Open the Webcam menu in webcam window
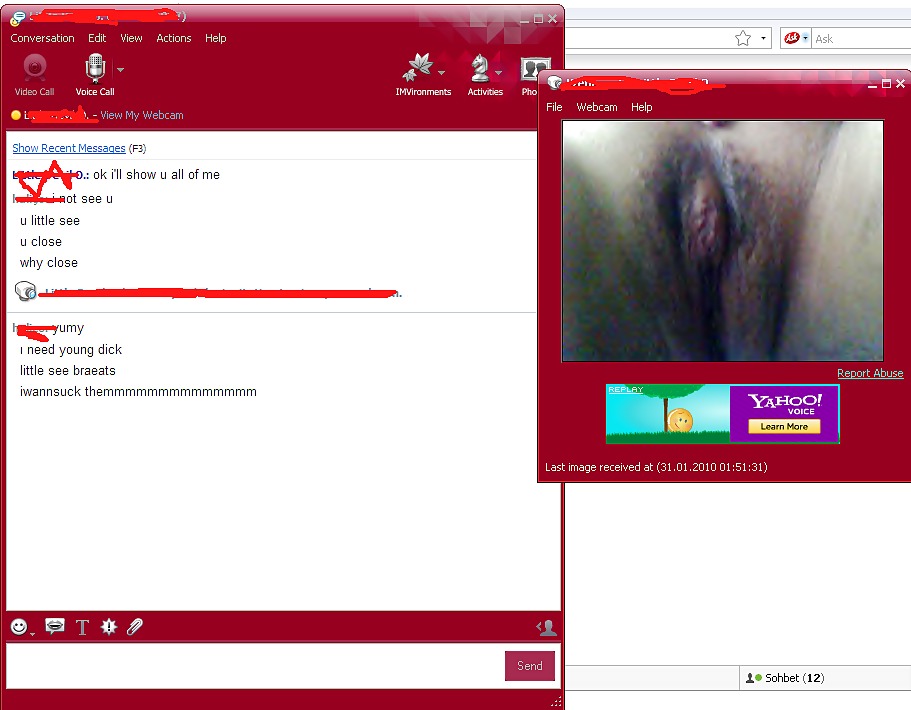911x710 pixels. pyautogui.click(x=597, y=107)
